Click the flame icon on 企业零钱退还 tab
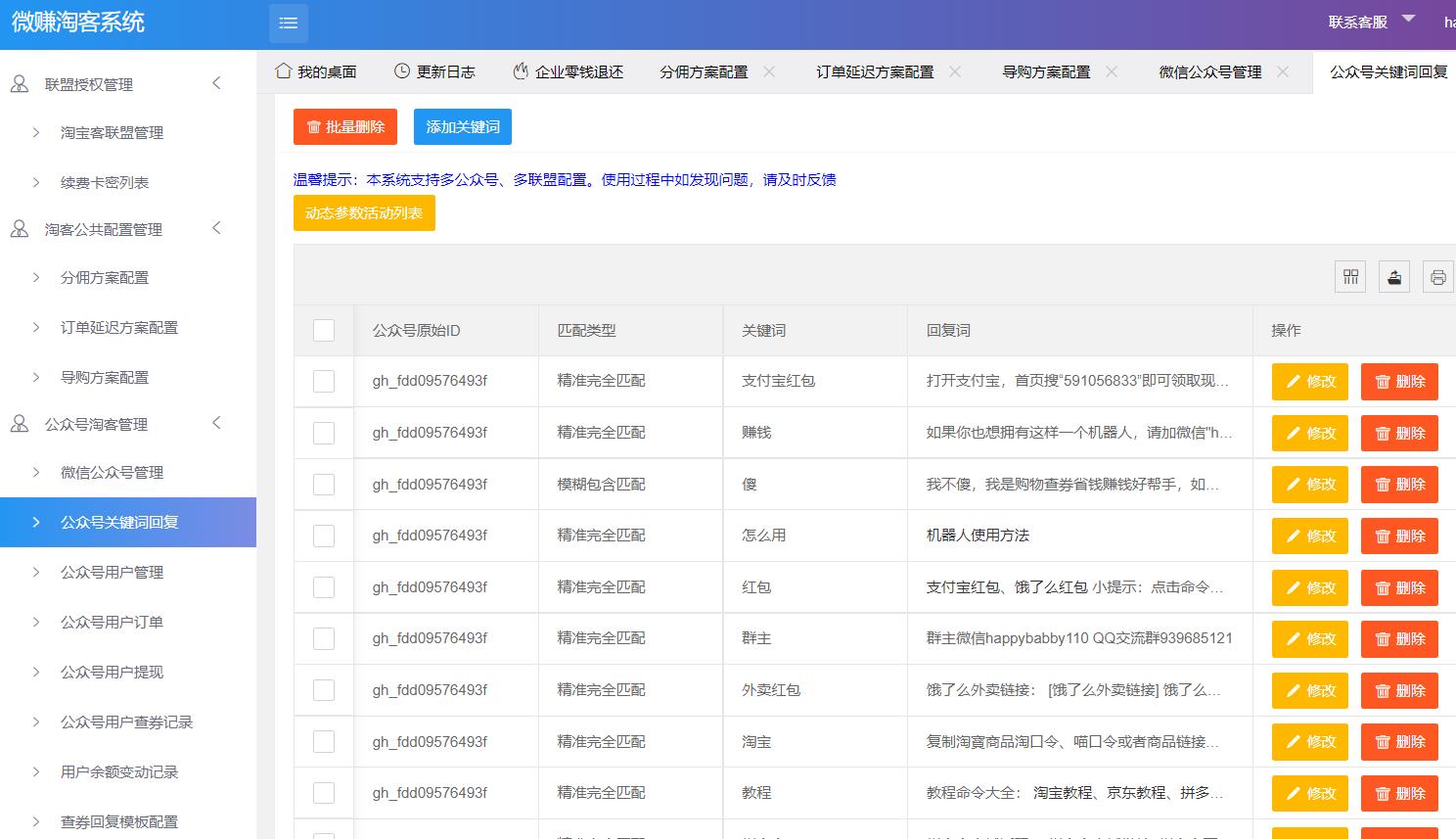The width and height of the screenshot is (1456, 839). tap(521, 71)
